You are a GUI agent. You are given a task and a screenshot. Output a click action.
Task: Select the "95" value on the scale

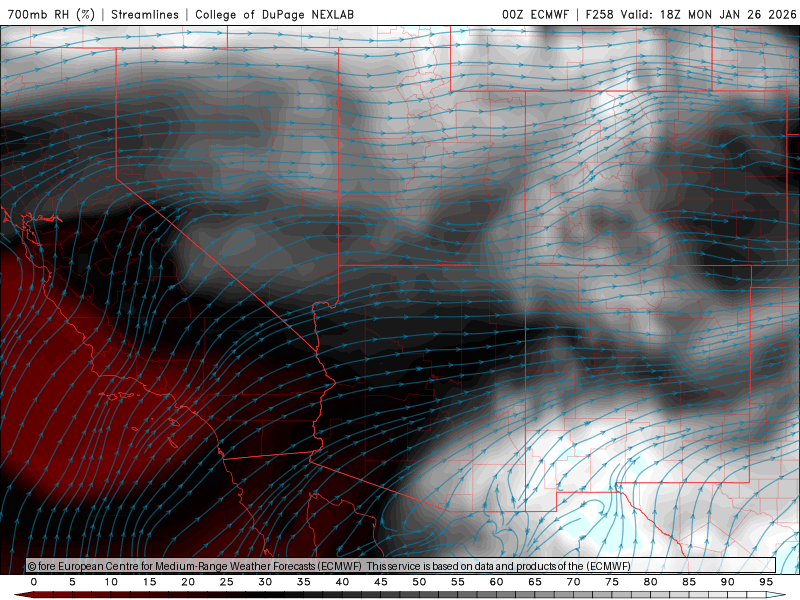click(x=766, y=582)
